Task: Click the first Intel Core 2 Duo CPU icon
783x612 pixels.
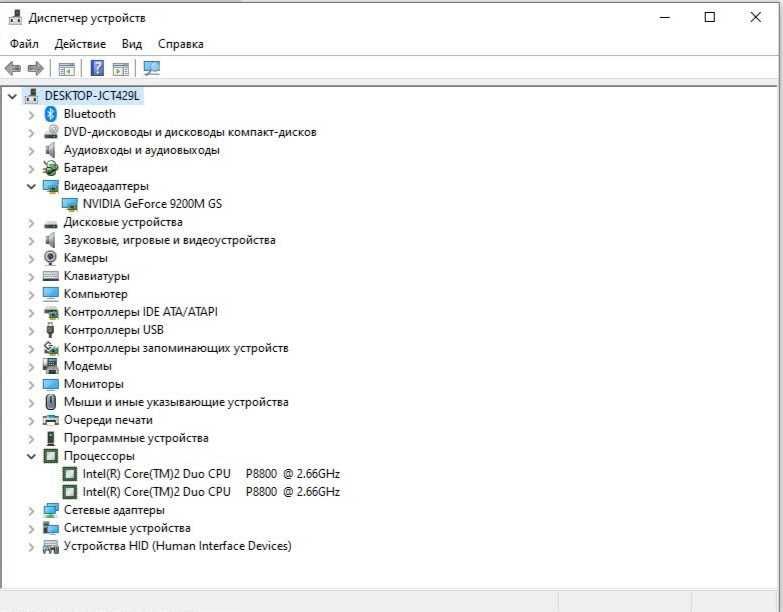Action: [x=70, y=474]
